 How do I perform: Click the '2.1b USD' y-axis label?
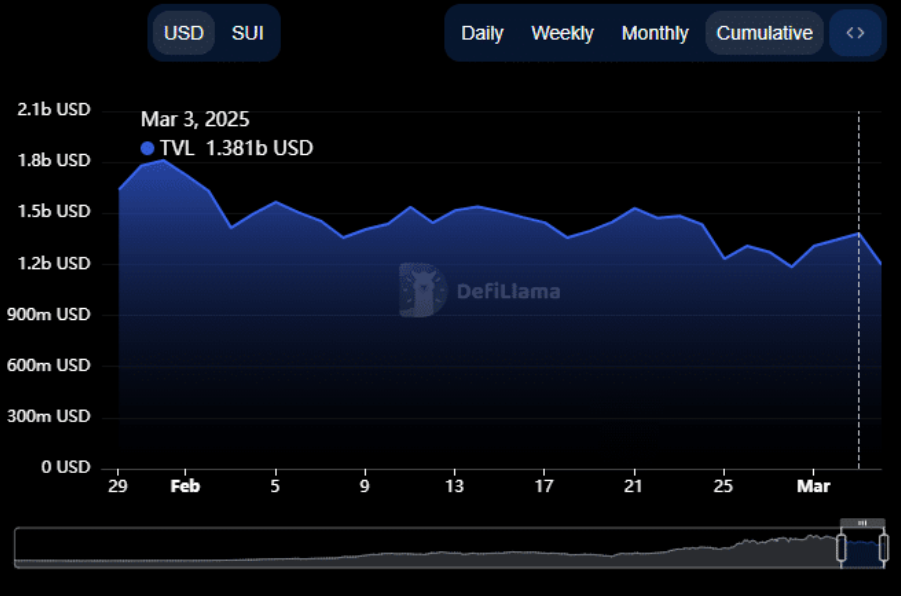coord(54,110)
